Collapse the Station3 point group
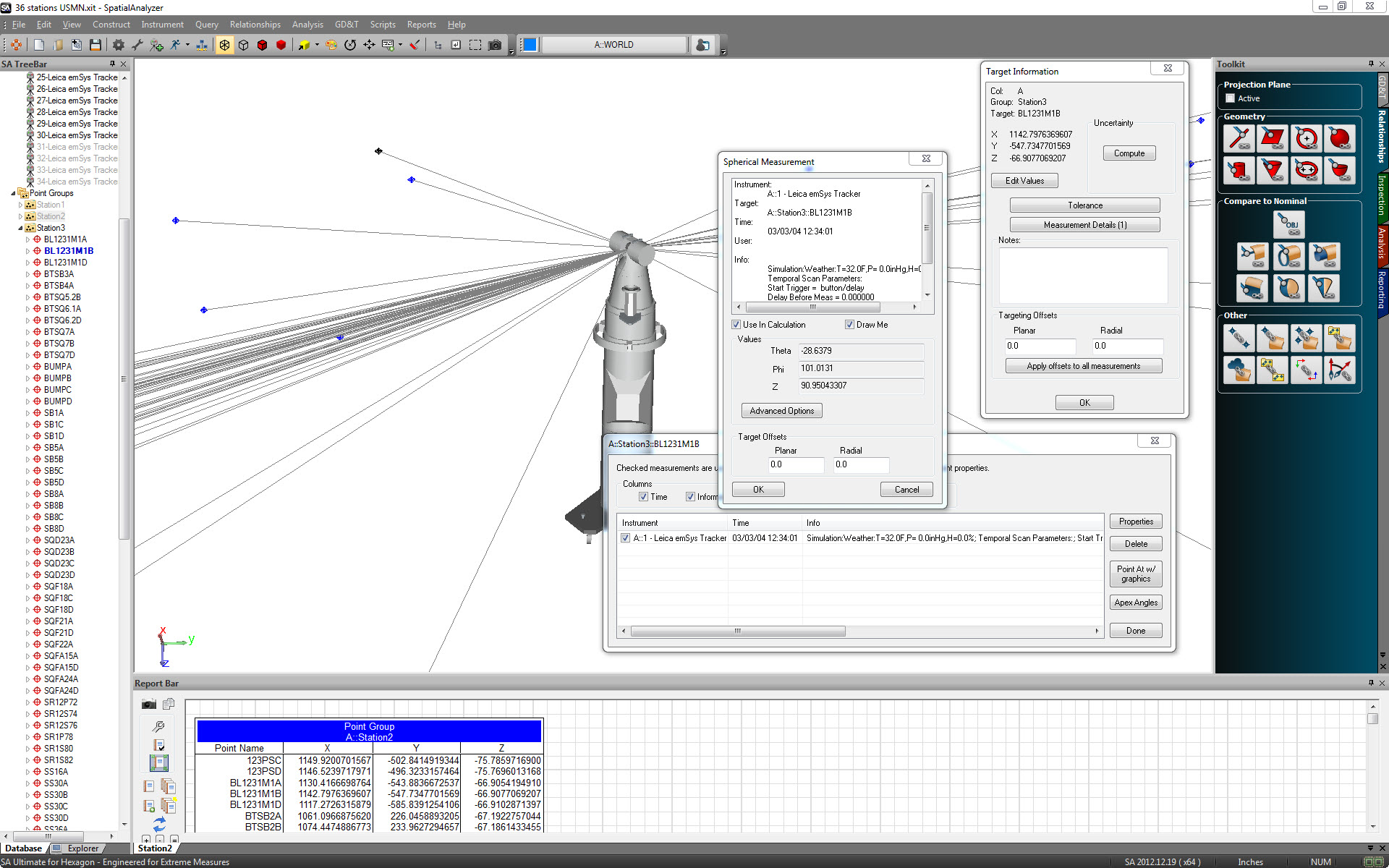The height and width of the screenshot is (868, 1389). click(x=20, y=228)
